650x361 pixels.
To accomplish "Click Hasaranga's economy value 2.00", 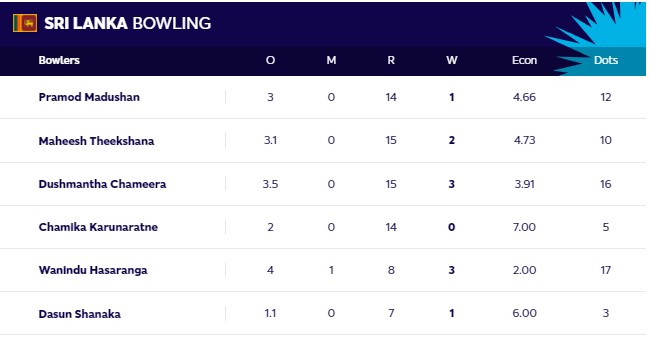I will pyautogui.click(x=524, y=270).
